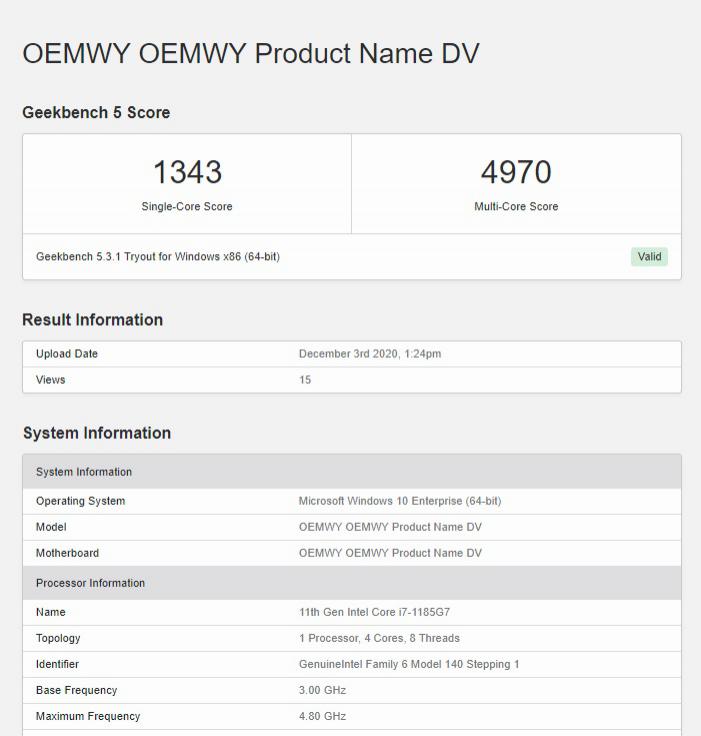Click the Single-Core Score label
The height and width of the screenshot is (736, 701).
tap(187, 207)
